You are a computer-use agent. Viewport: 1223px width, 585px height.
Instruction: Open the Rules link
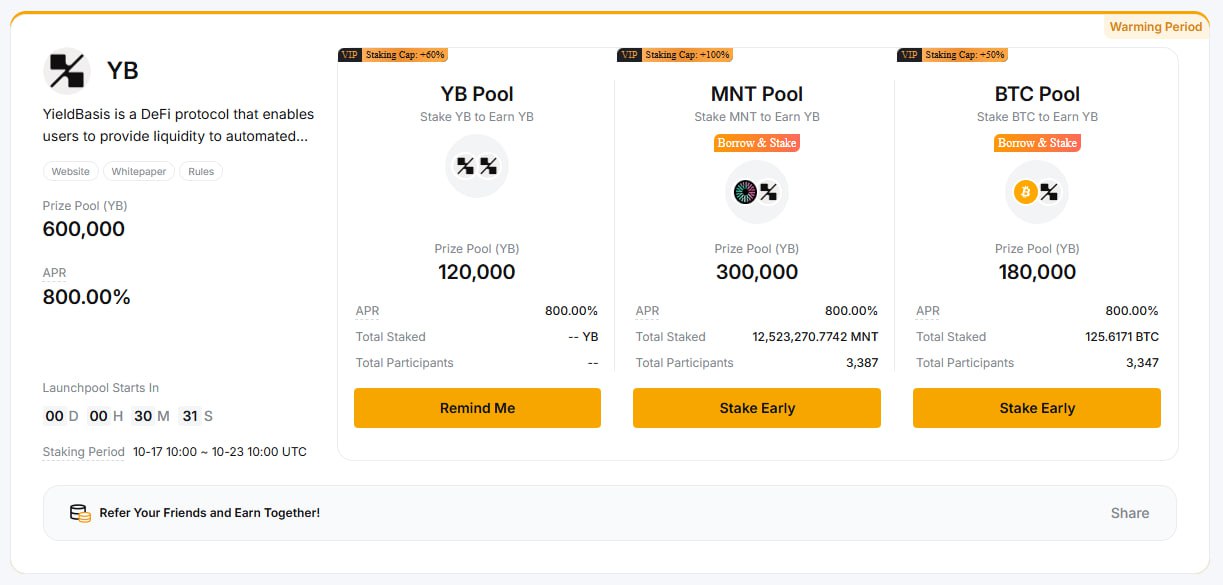pyautogui.click(x=201, y=172)
